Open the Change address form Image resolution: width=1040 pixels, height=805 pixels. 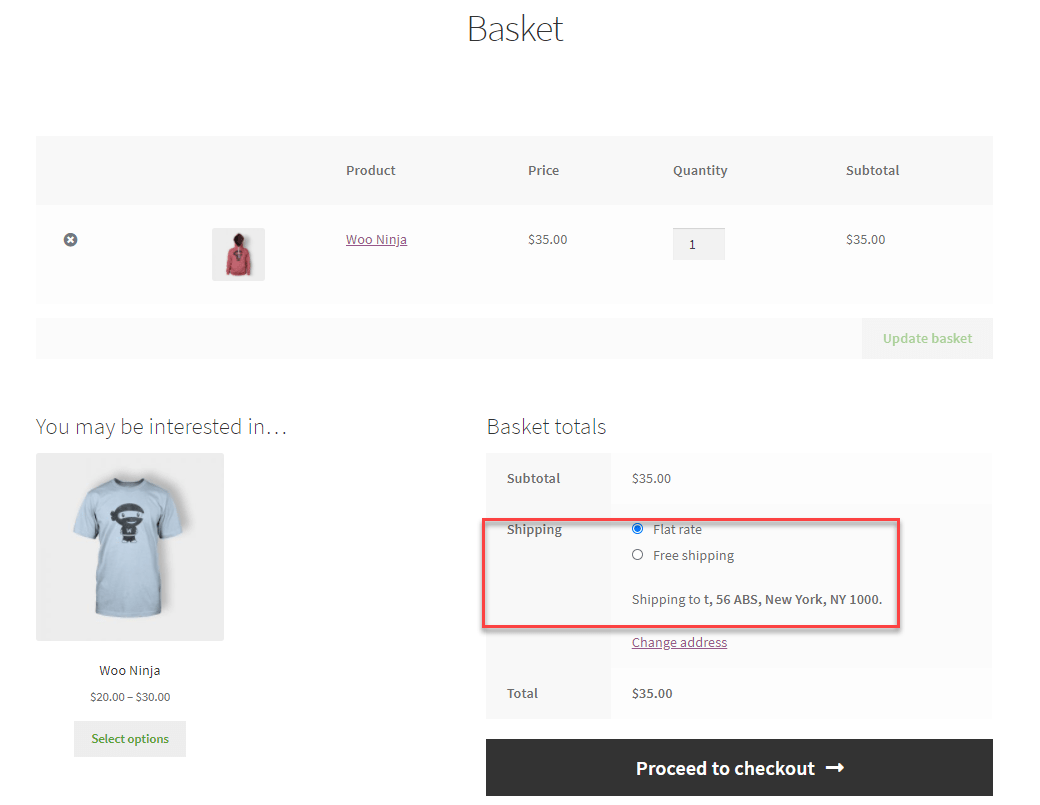(679, 642)
